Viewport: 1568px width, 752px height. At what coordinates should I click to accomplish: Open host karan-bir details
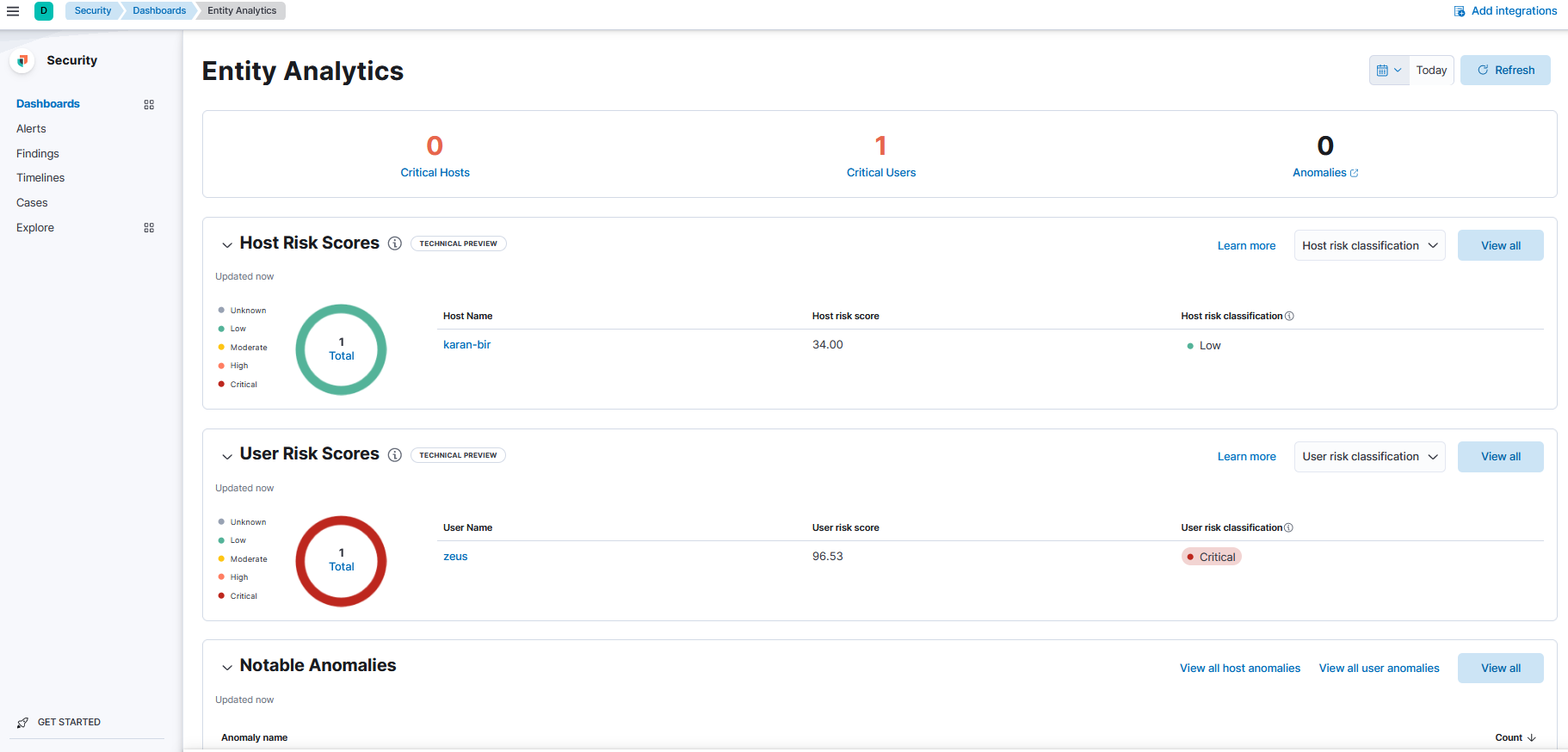point(466,345)
